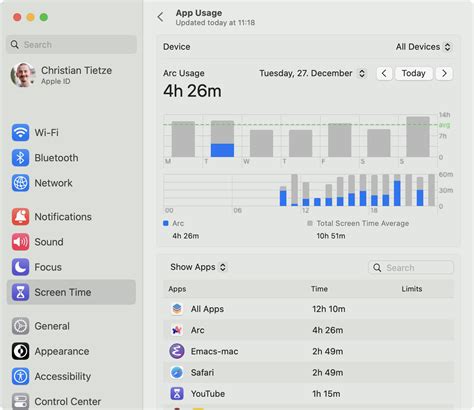474x410 pixels.
Task: Click Christian Tietze profile picture
Action: click(x=23, y=75)
